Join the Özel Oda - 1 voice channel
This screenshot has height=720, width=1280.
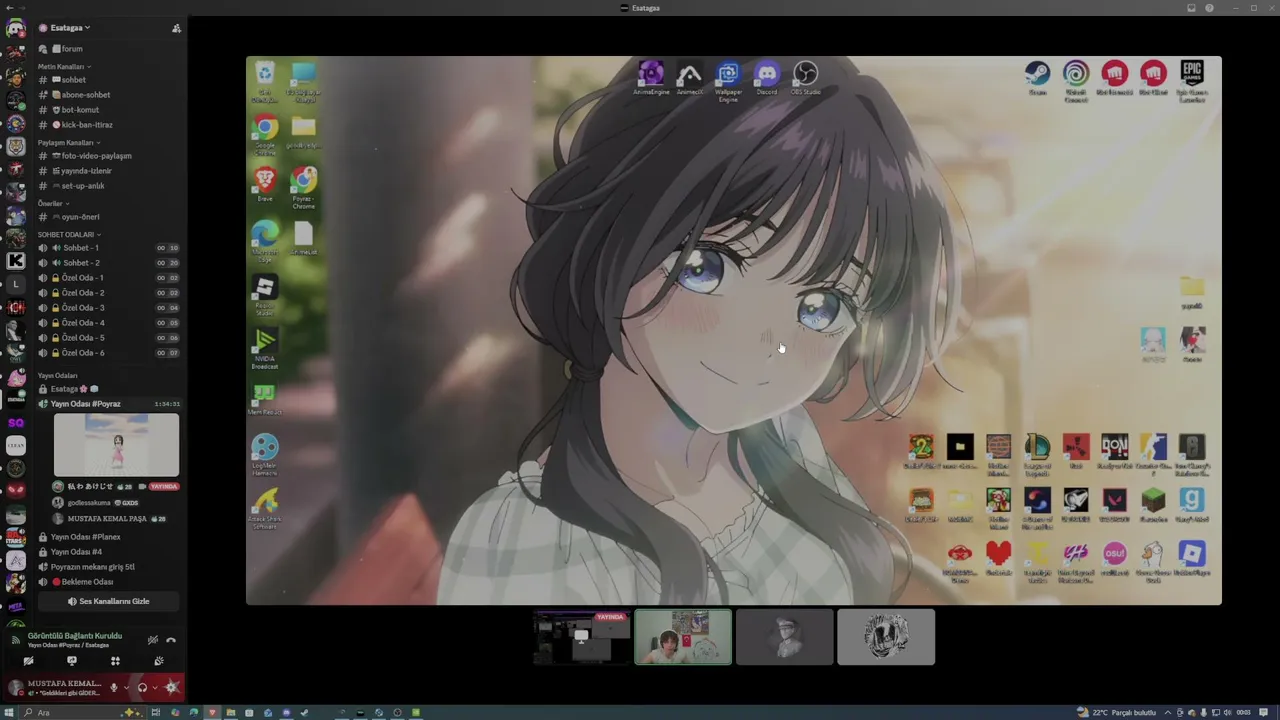[x=108, y=278]
